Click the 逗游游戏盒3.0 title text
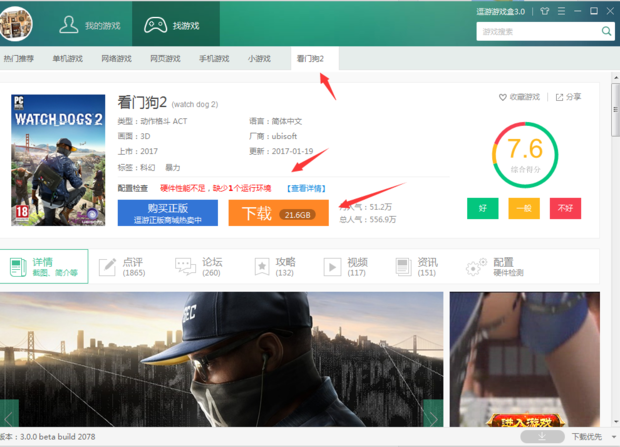 click(x=501, y=11)
